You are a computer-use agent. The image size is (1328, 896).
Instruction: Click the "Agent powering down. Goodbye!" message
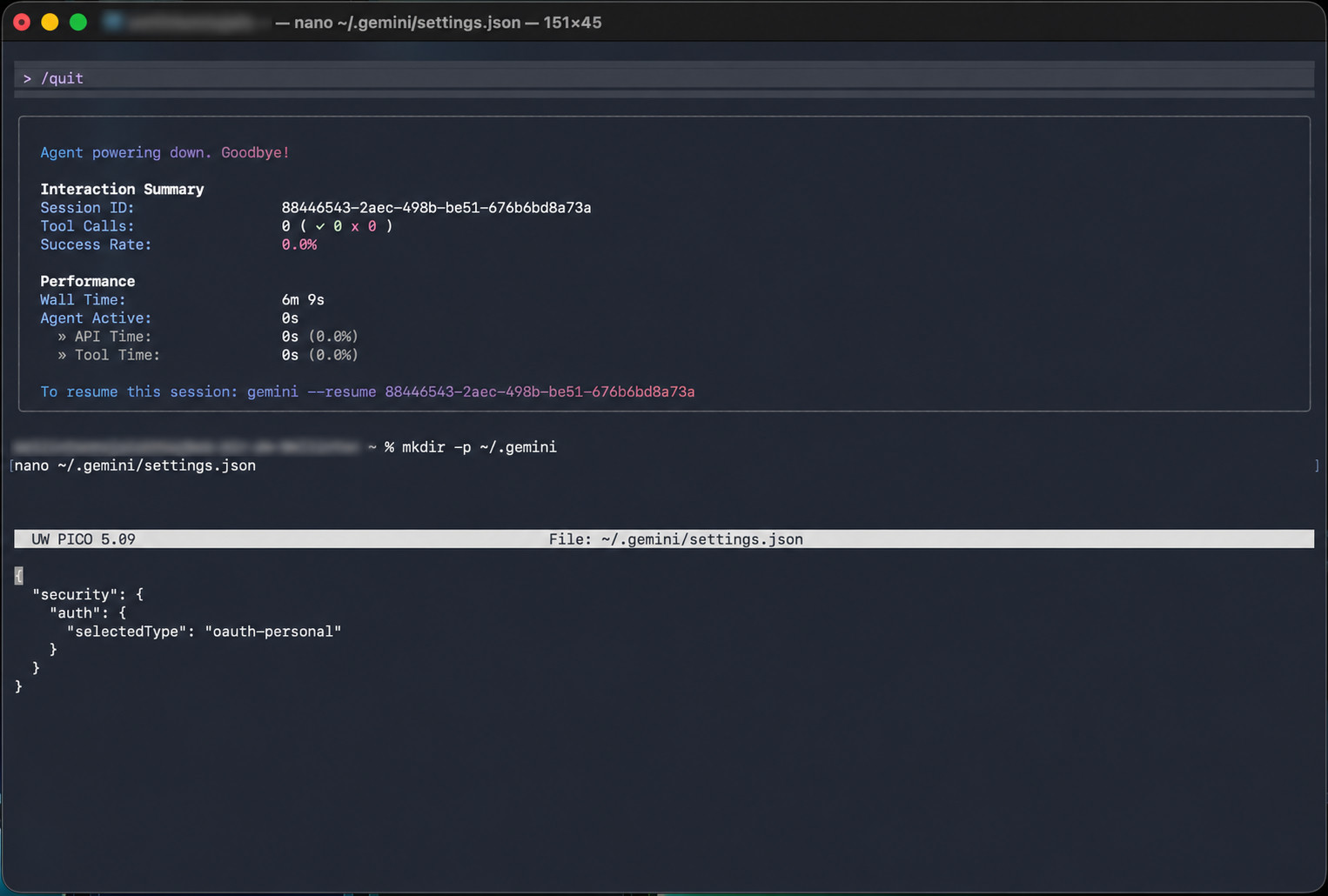click(x=164, y=152)
